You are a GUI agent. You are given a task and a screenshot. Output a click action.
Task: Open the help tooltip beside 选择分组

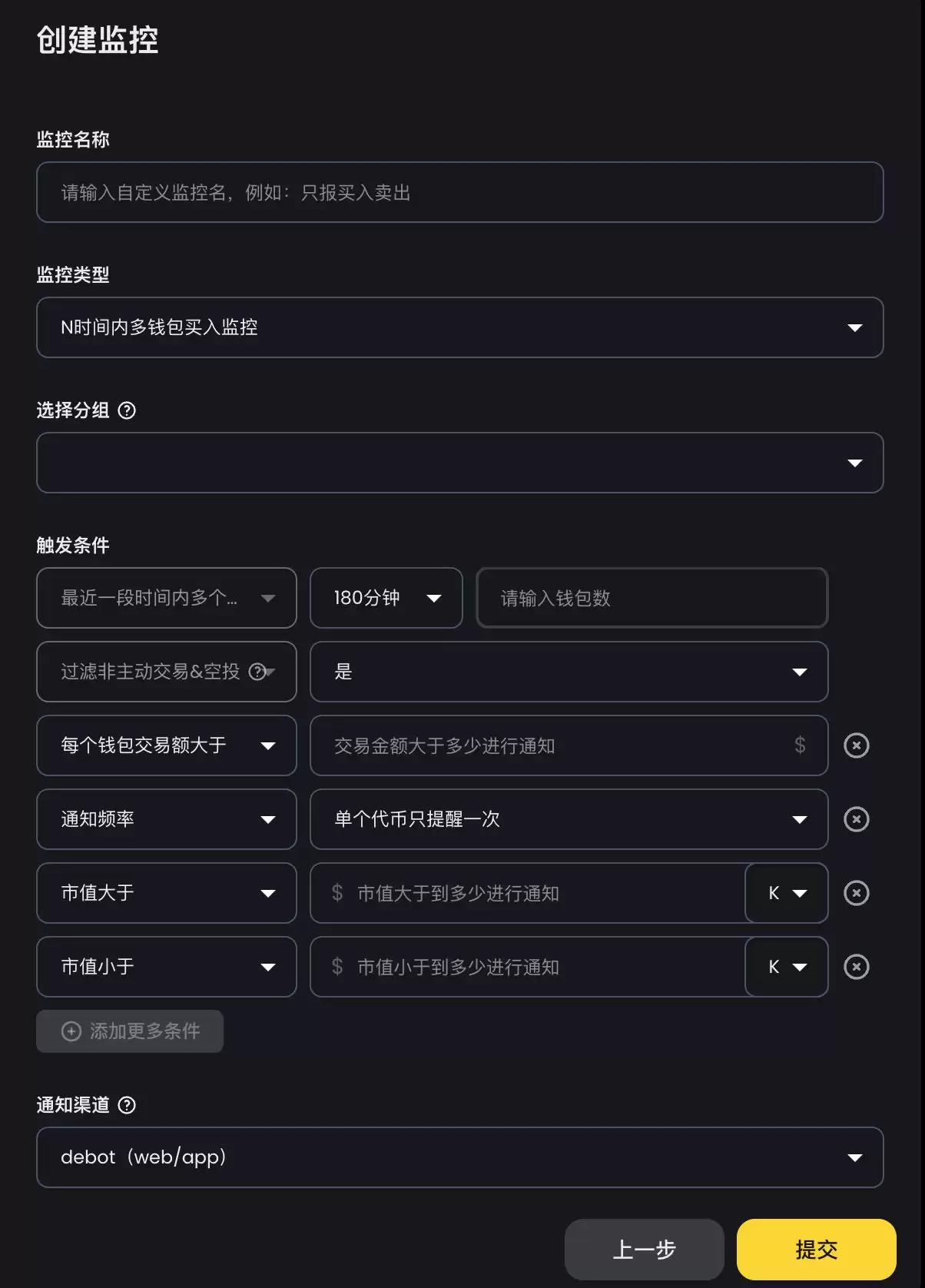128,411
